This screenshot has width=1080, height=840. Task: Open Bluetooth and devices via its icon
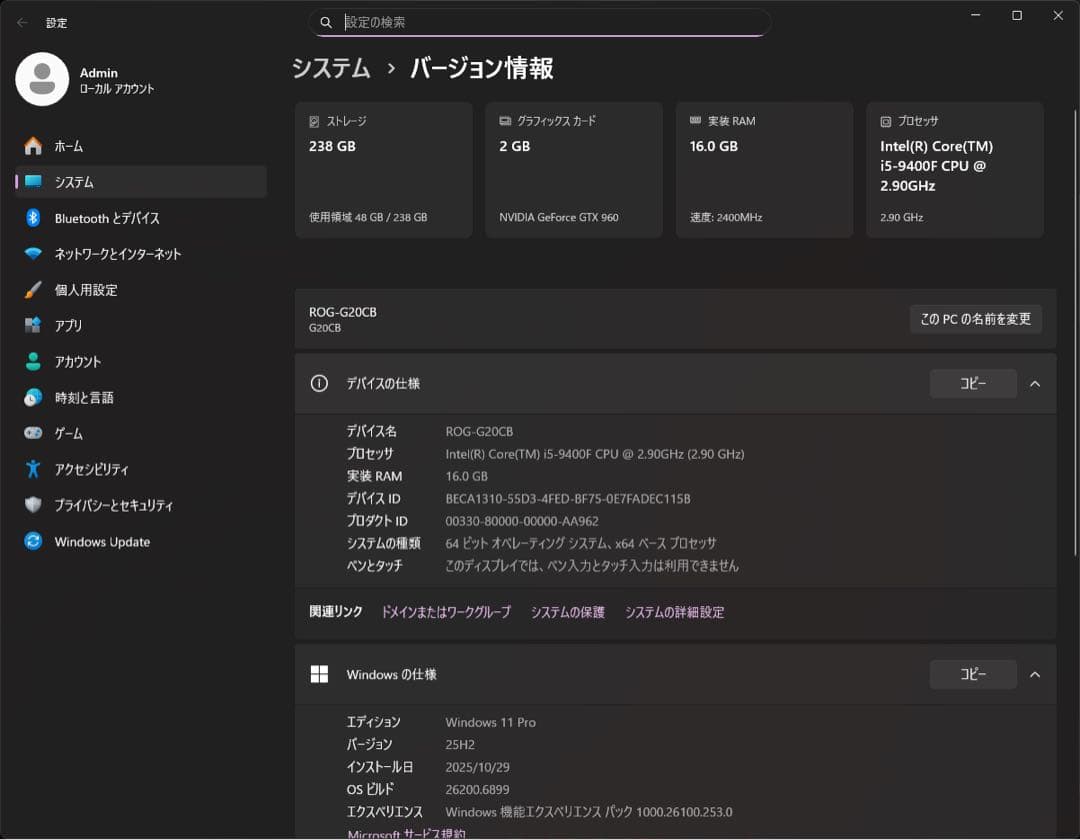click(34, 218)
